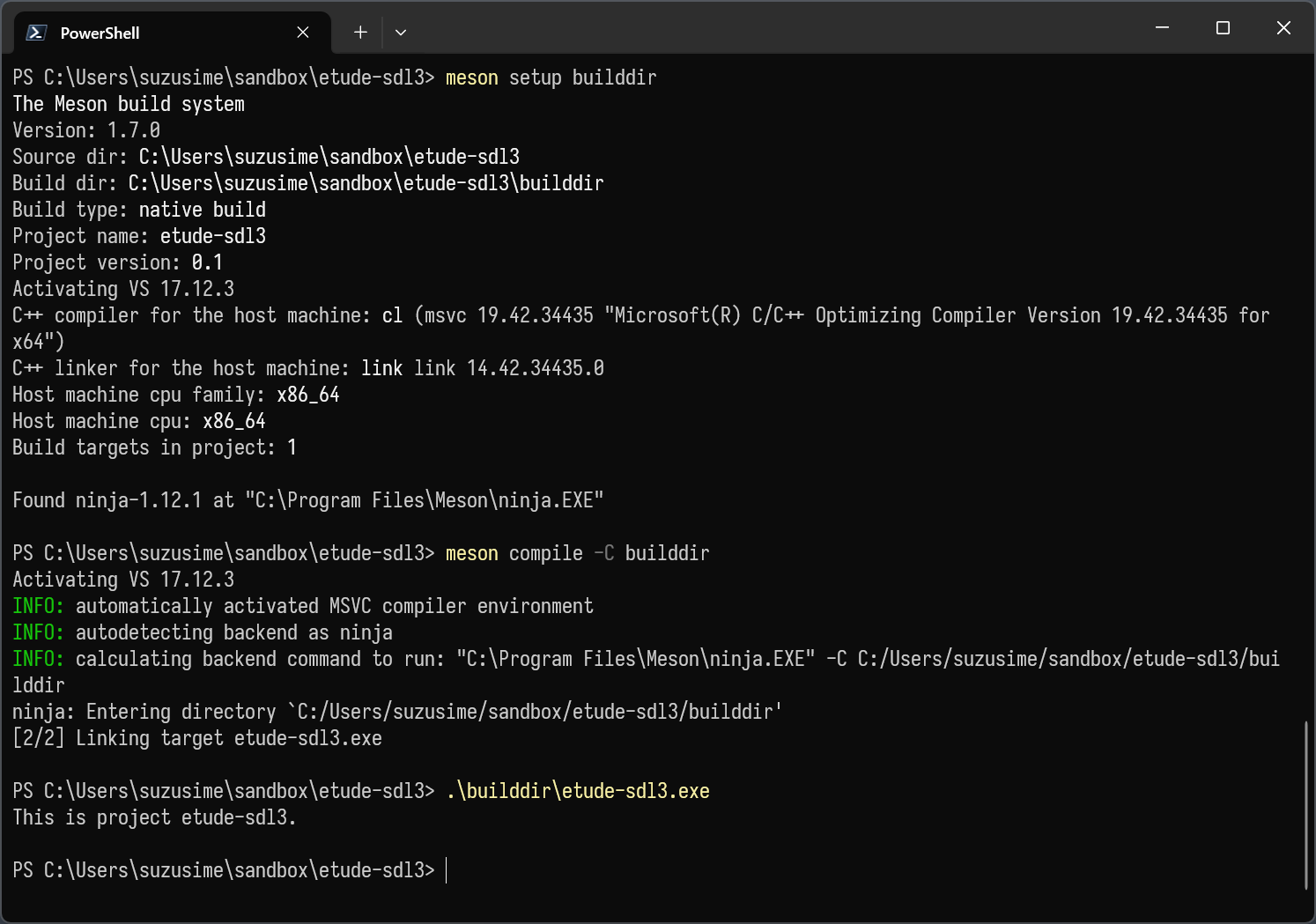The height and width of the screenshot is (924, 1316).
Task: Click the PowerShell icon in the tab
Action: [36, 33]
